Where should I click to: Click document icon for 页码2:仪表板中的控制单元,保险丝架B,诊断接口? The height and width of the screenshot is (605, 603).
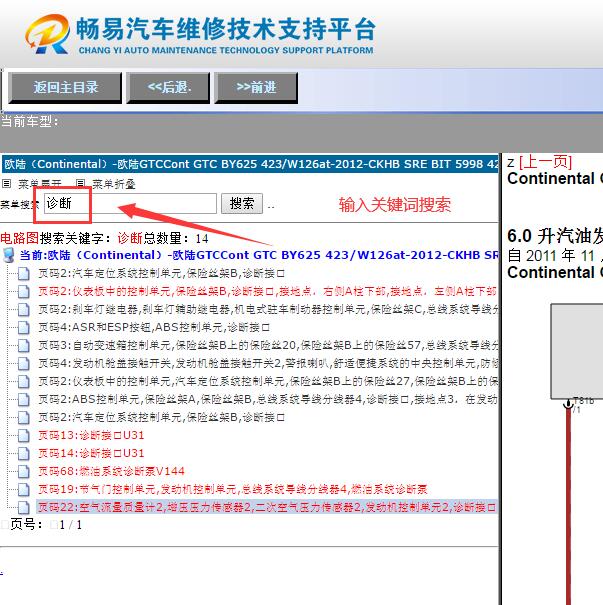(x=23, y=292)
